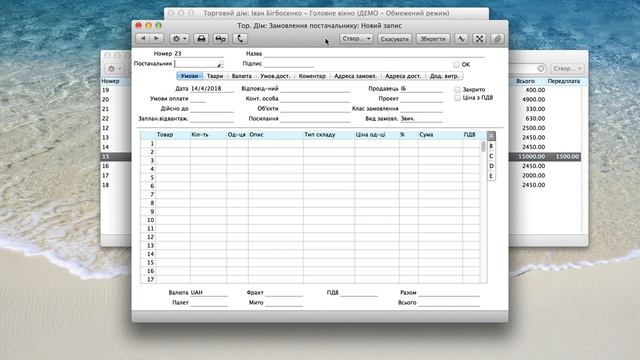
Task: Open print preview with magnifier icon
Action: point(221,38)
